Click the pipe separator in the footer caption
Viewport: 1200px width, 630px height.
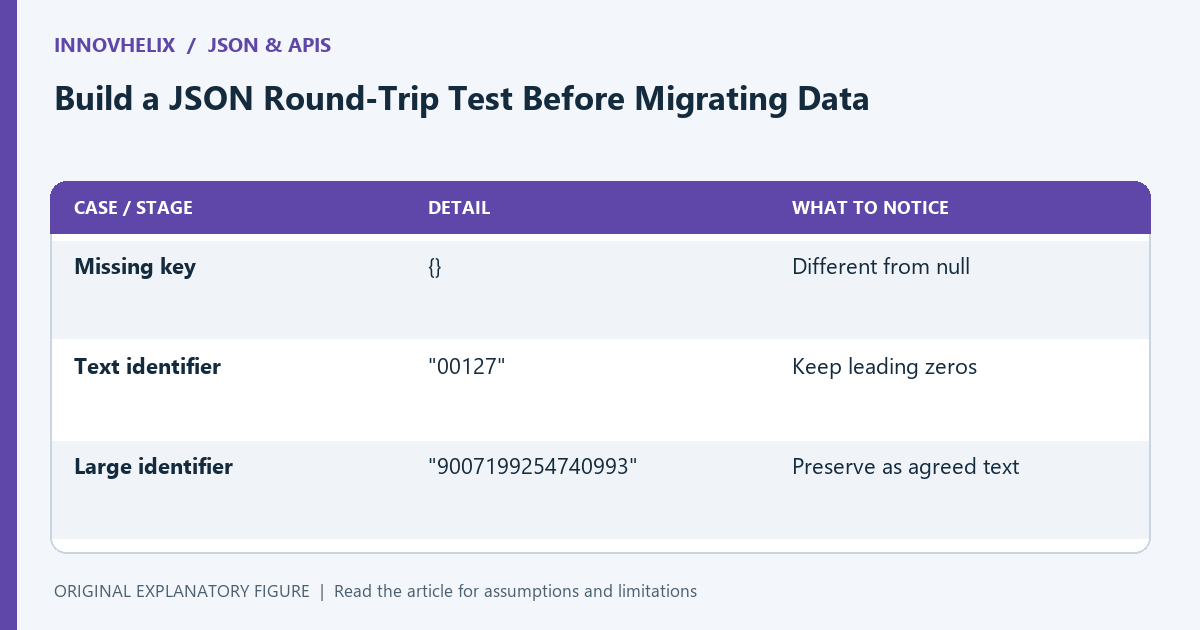(322, 591)
